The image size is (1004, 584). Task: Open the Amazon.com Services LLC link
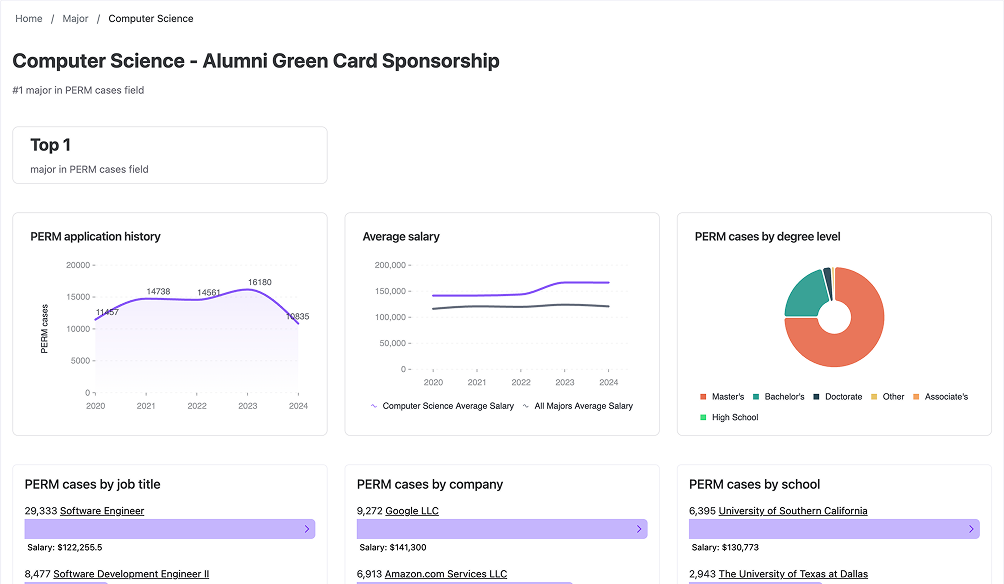446,574
